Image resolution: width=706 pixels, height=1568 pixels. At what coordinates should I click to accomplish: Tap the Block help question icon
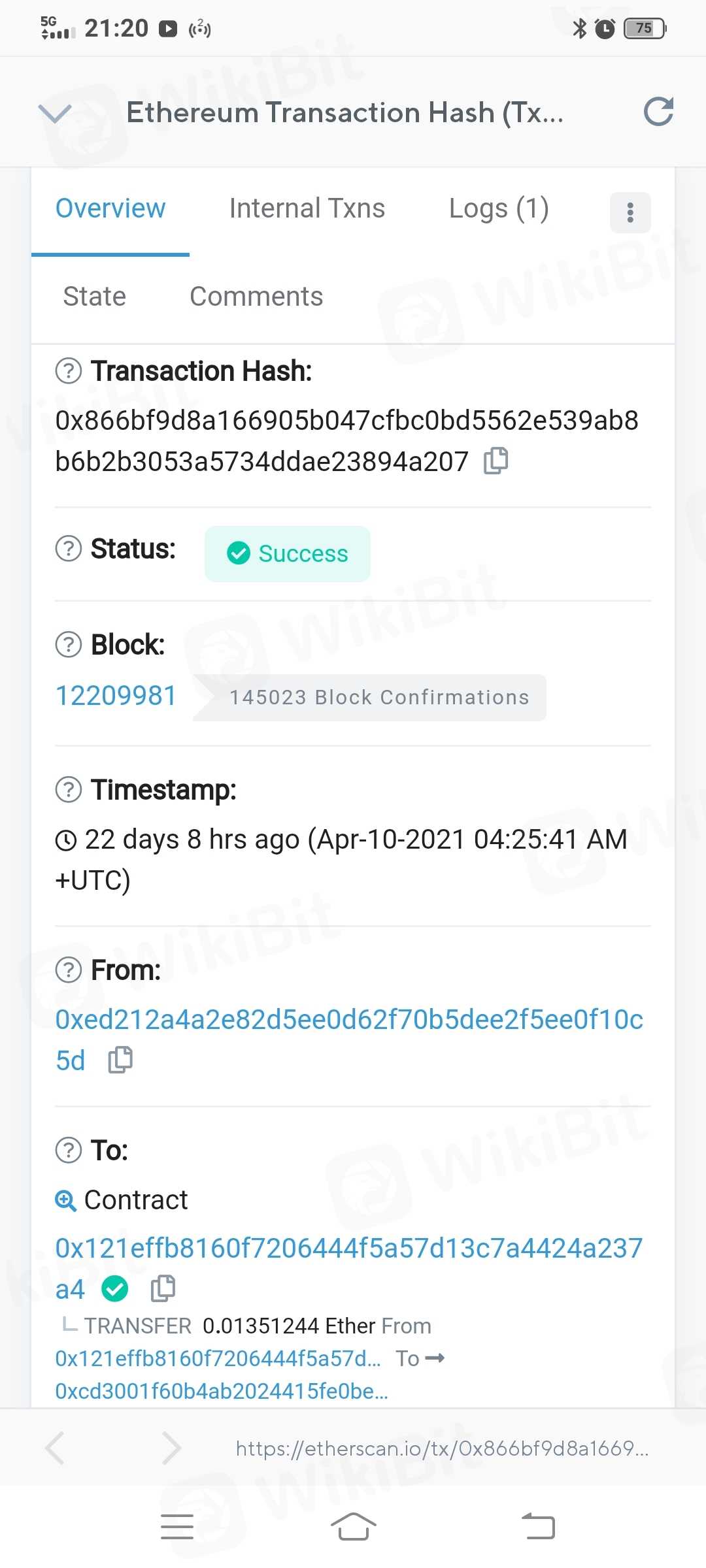69,645
